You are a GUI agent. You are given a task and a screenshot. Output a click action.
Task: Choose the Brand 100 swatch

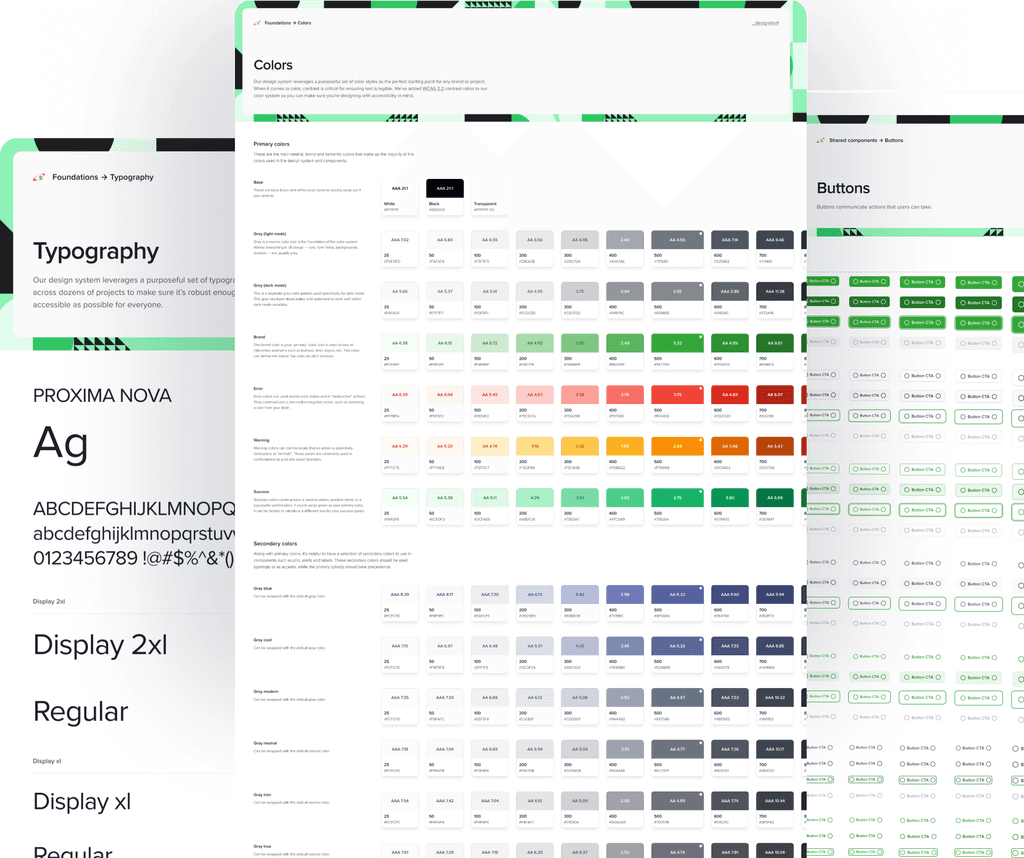490,351
